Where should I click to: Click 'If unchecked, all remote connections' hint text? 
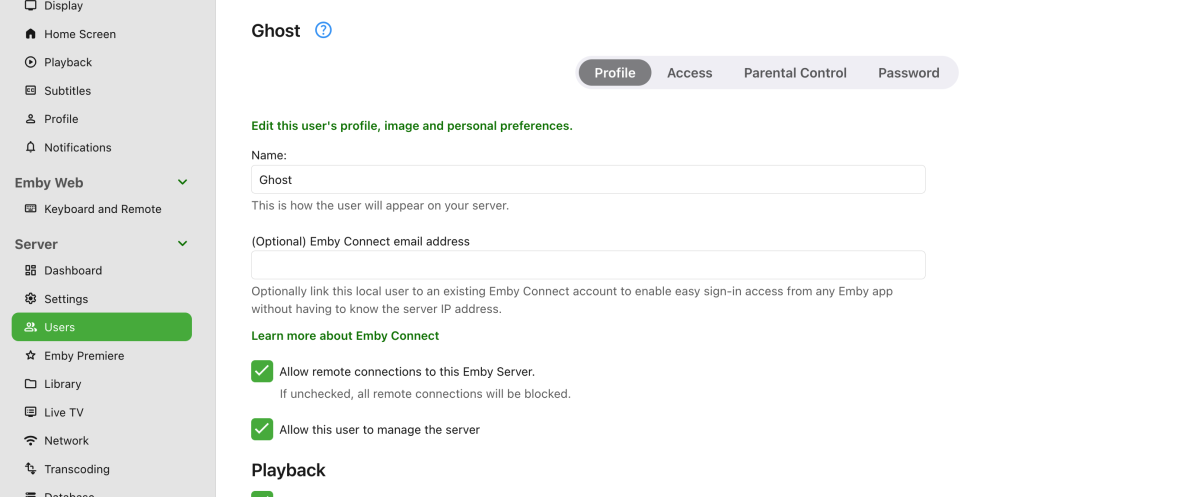(425, 394)
